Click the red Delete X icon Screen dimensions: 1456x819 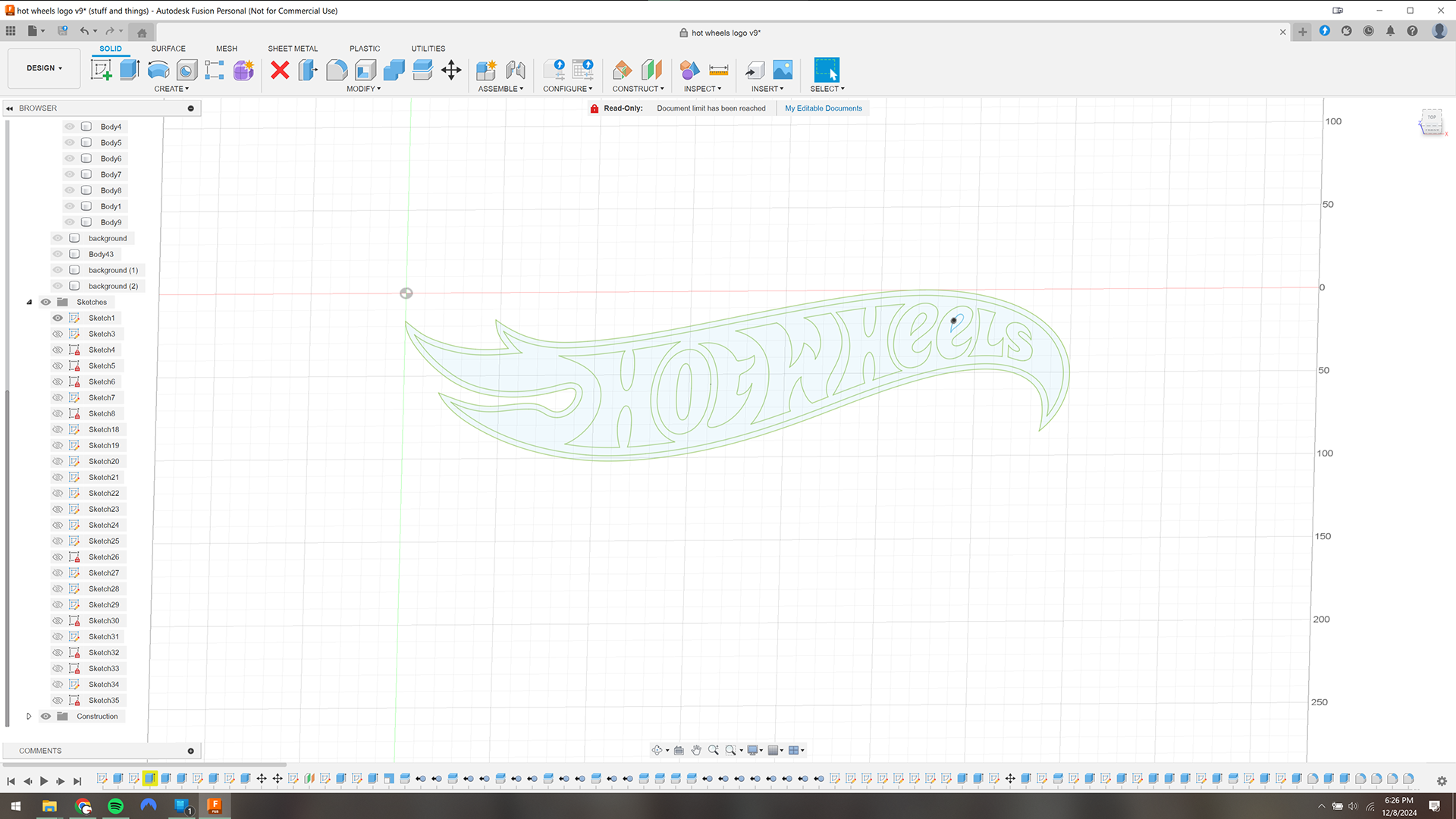pos(280,70)
